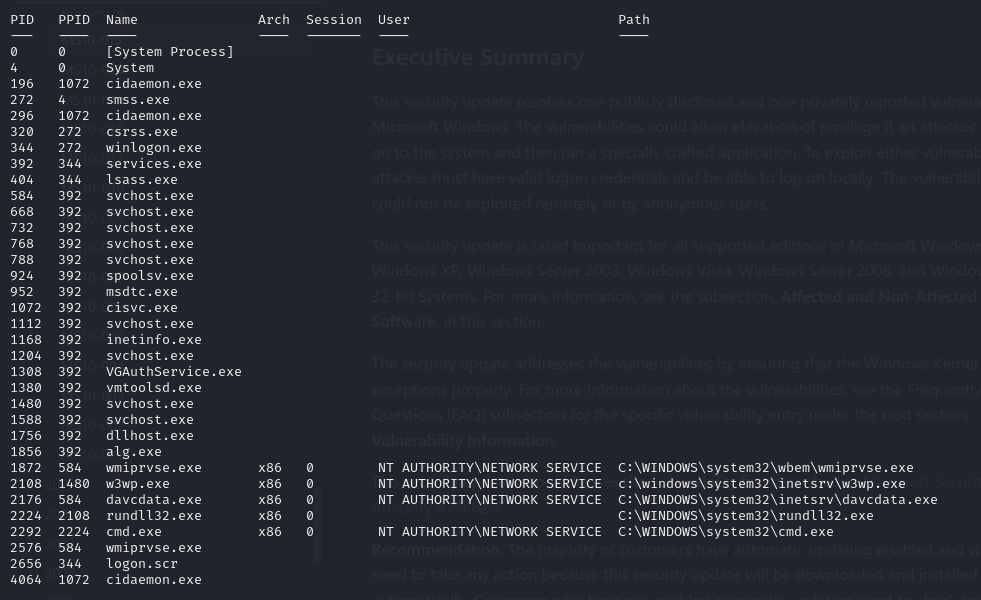Click the spoolsv.exe process name
Screen dimensions: 981x600
[149, 276]
